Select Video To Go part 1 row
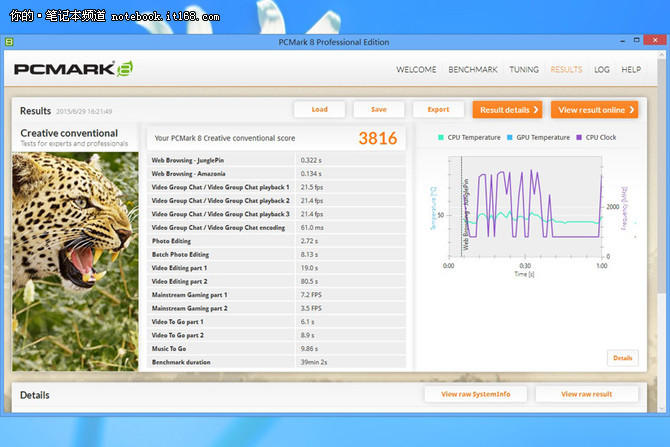Viewport: 670px width, 447px height. point(276,322)
